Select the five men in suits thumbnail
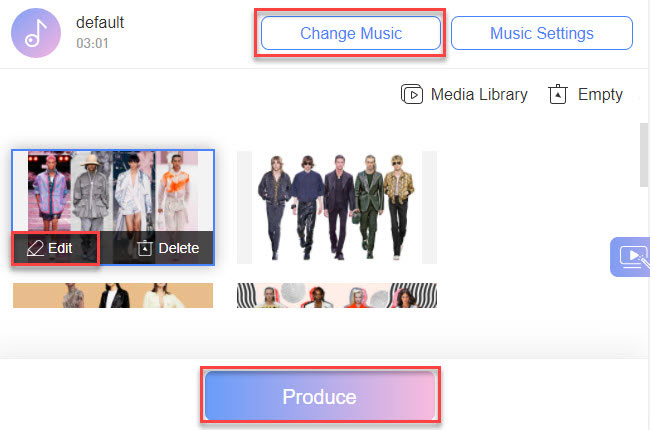Image resolution: width=650 pixels, height=430 pixels. click(x=336, y=206)
